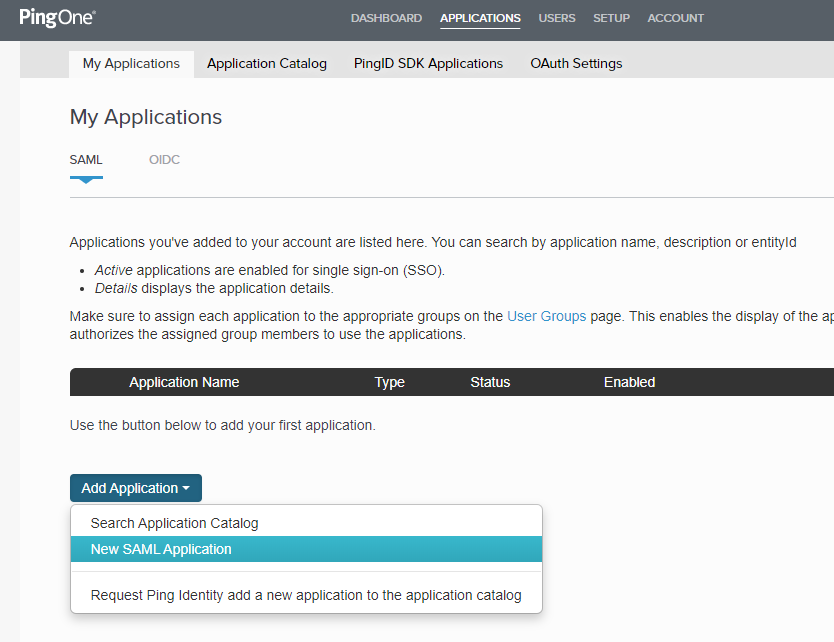Go to the Applications top menu

pos(480,18)
